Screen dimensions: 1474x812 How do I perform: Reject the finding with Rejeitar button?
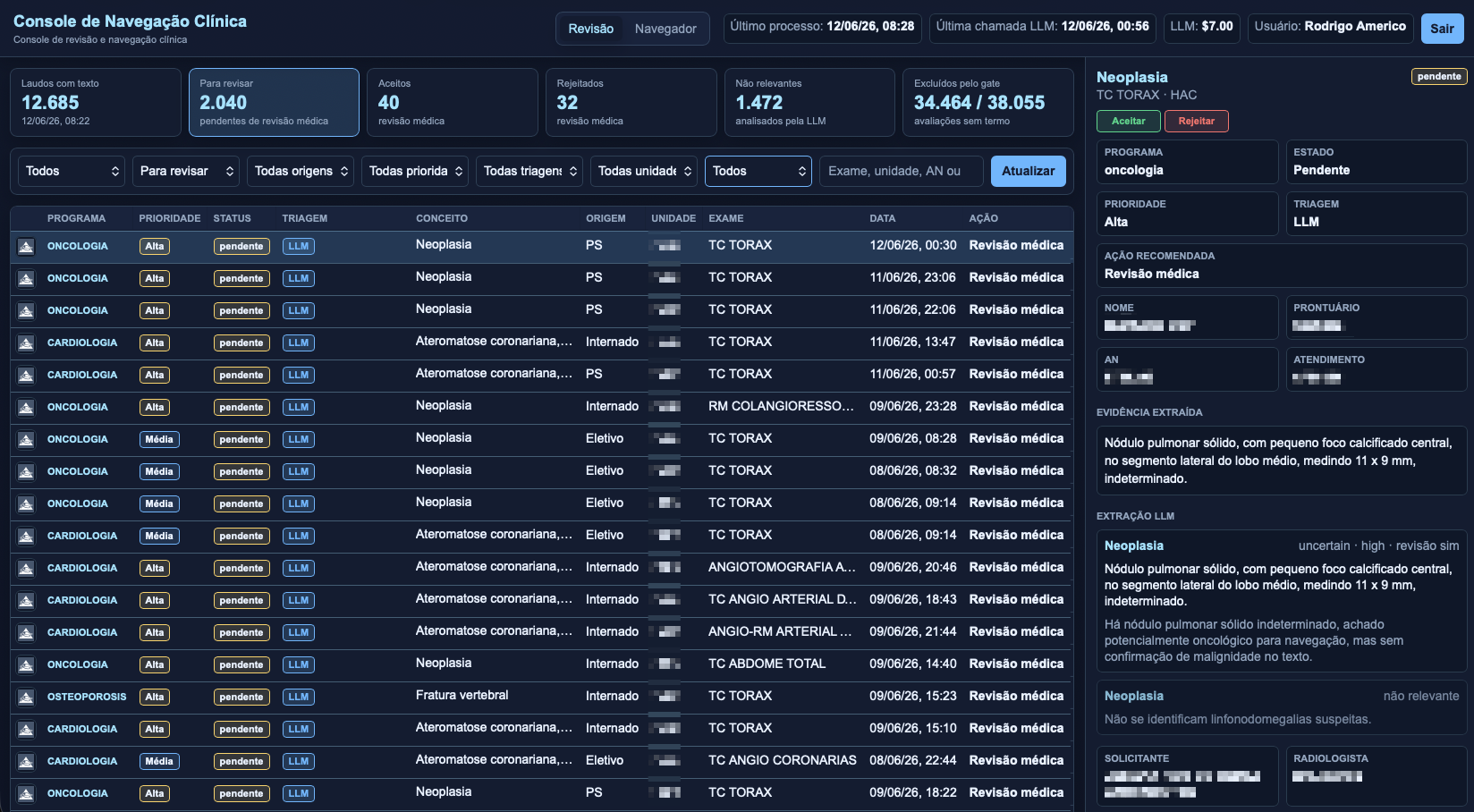click(1197, 121)
